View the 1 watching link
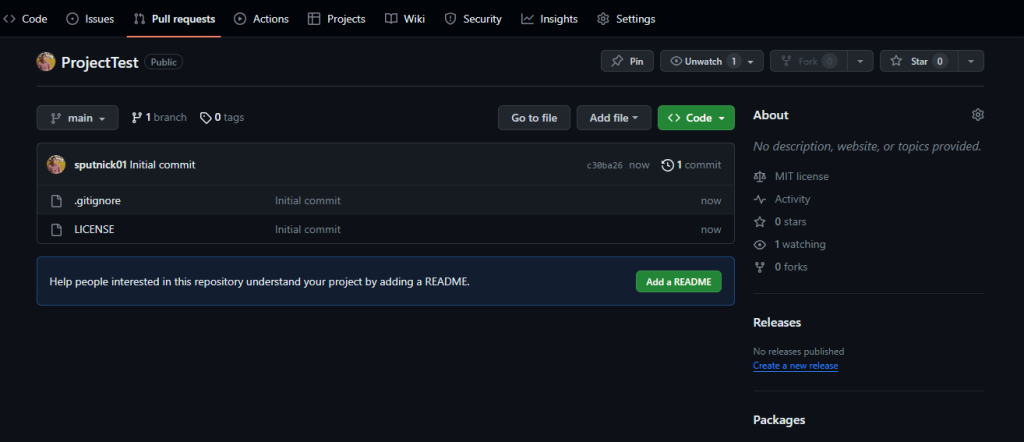1024x442 pixels. (x=800, y=245)
